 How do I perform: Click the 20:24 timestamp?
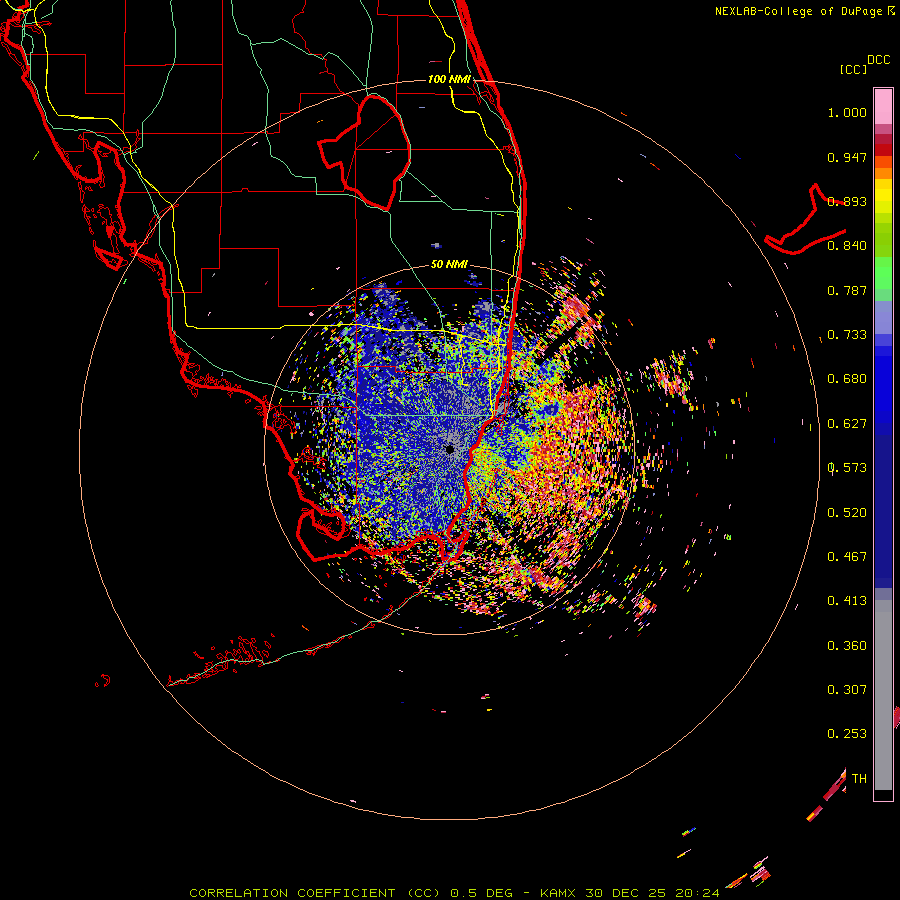[x=697, y=893]
